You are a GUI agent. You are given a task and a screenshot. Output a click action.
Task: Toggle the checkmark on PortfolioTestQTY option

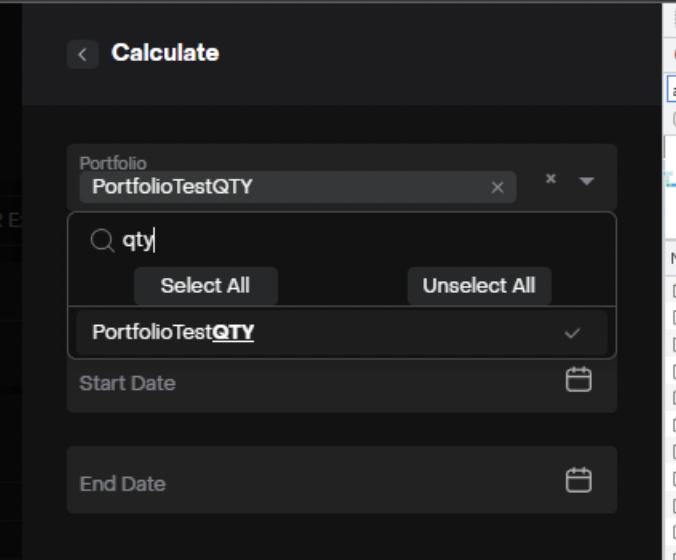tap(572, 333)
